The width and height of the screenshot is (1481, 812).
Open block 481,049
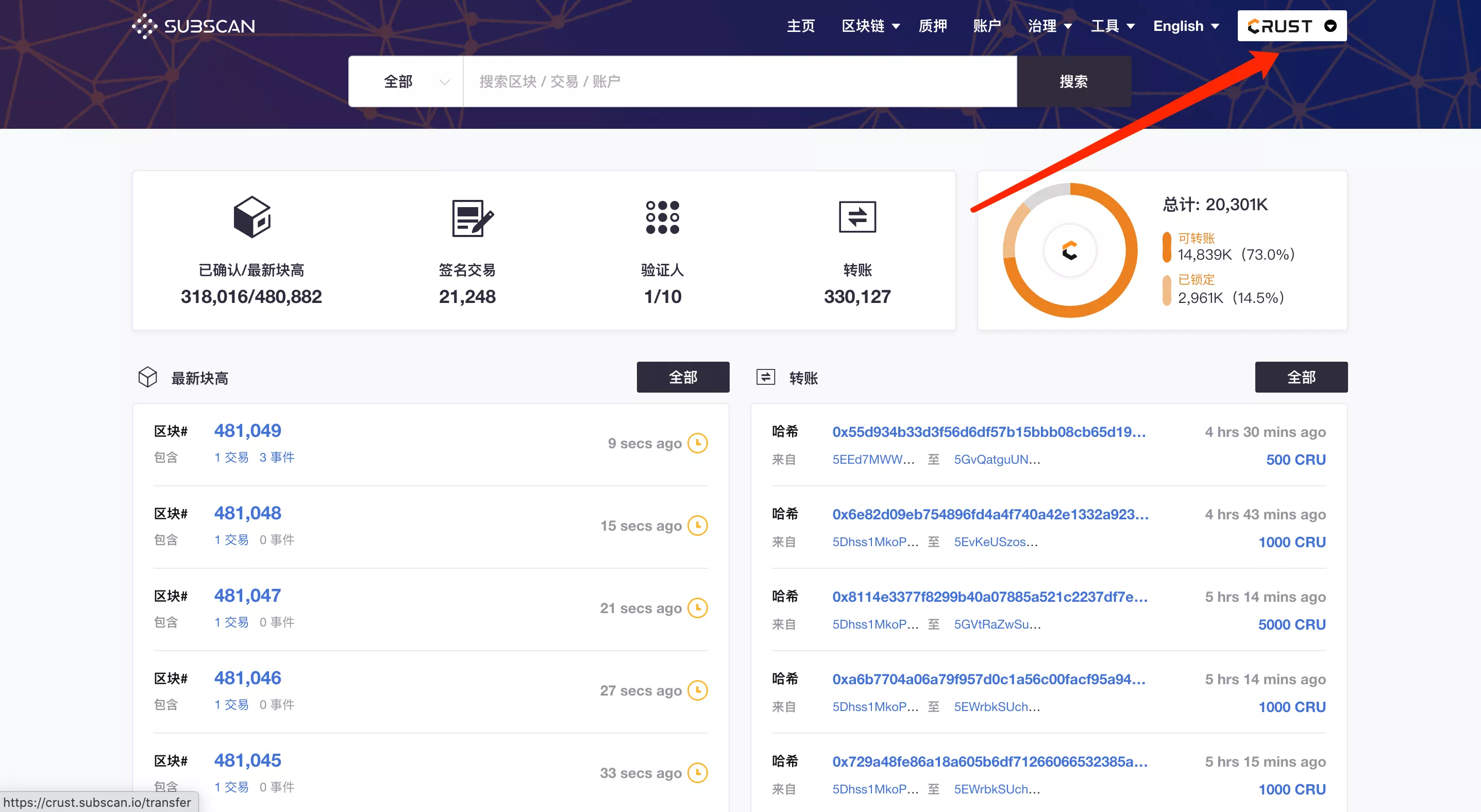[247, 430]
